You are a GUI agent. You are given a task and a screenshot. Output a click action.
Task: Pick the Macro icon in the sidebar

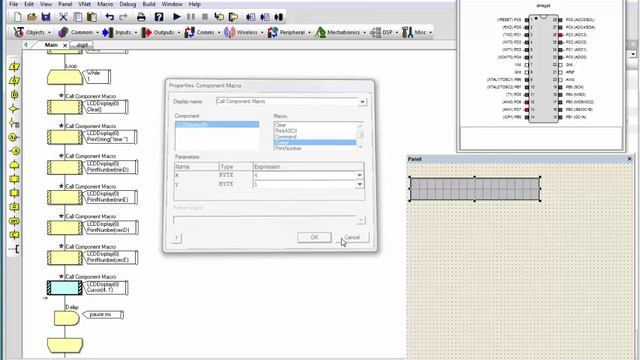pyautogui.click(x=14, y=179)
